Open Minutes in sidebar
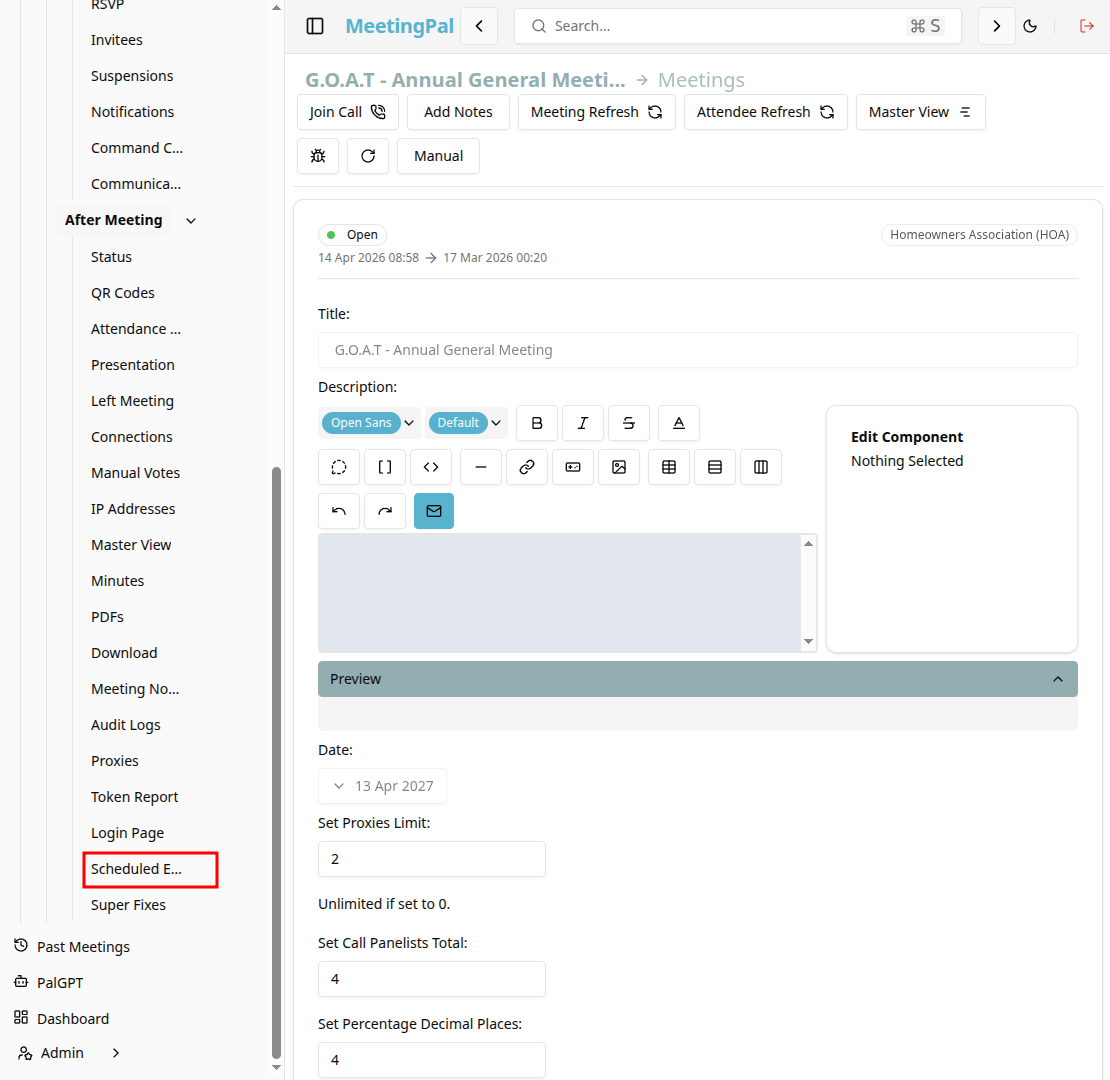 118,581
